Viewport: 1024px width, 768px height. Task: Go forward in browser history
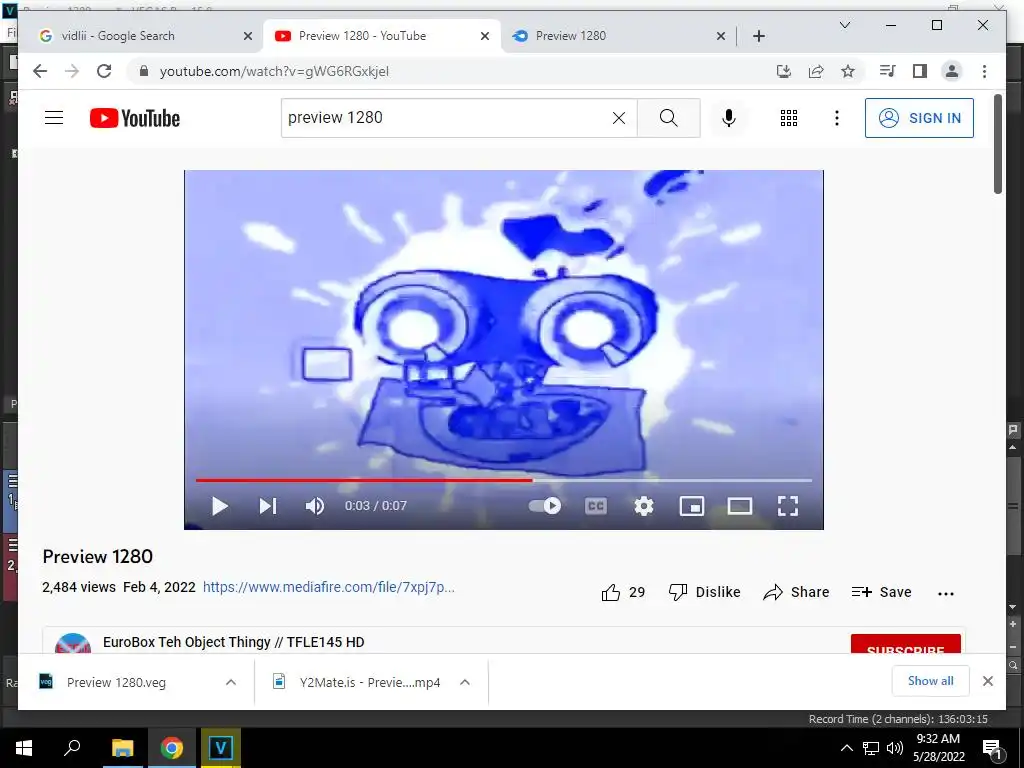point(72,71)
